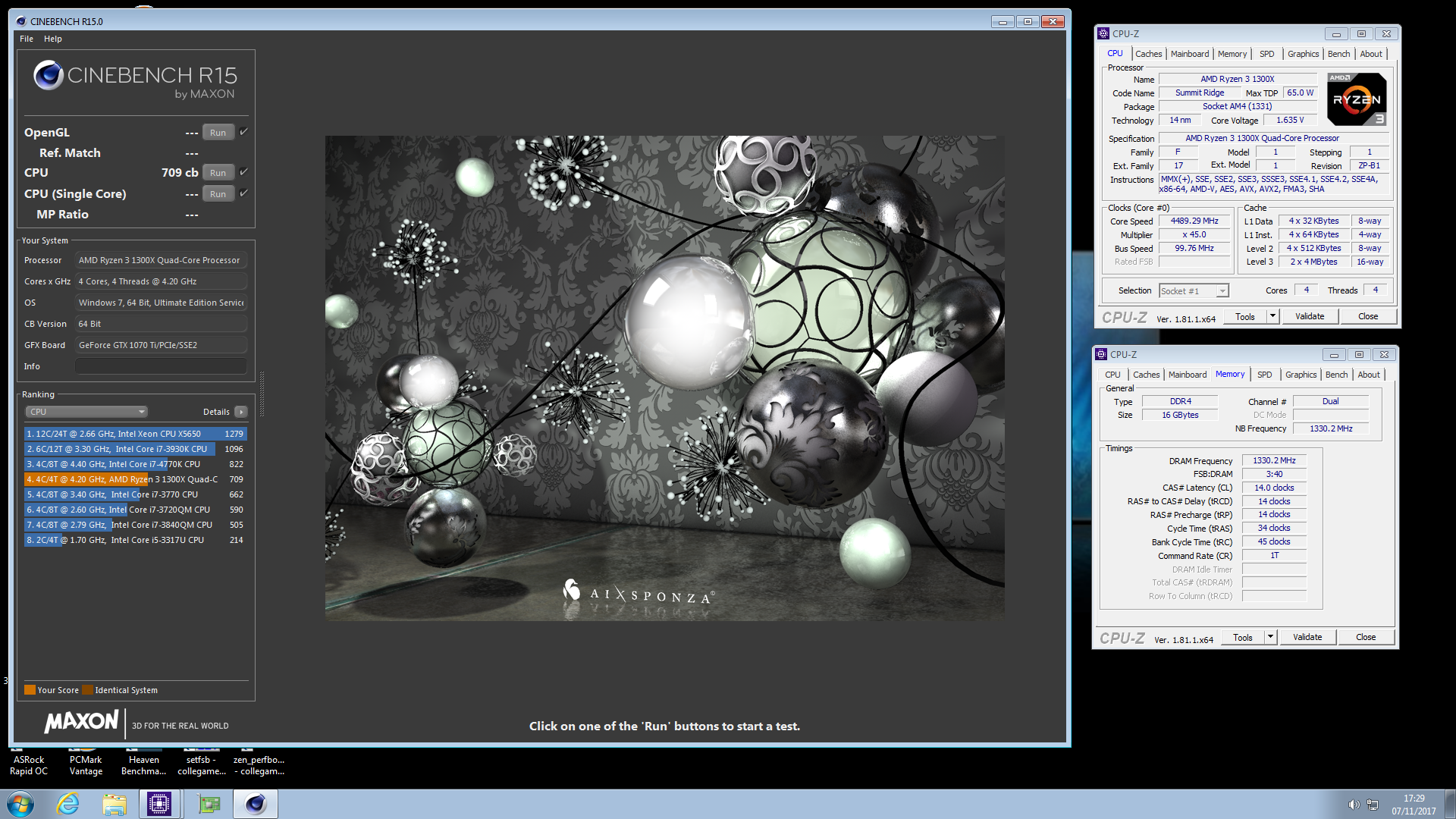Screen dimensions: 1456x819
Task: Switch to Mainboard tab in upper CPU-Z
Action: coord(1190,54)
